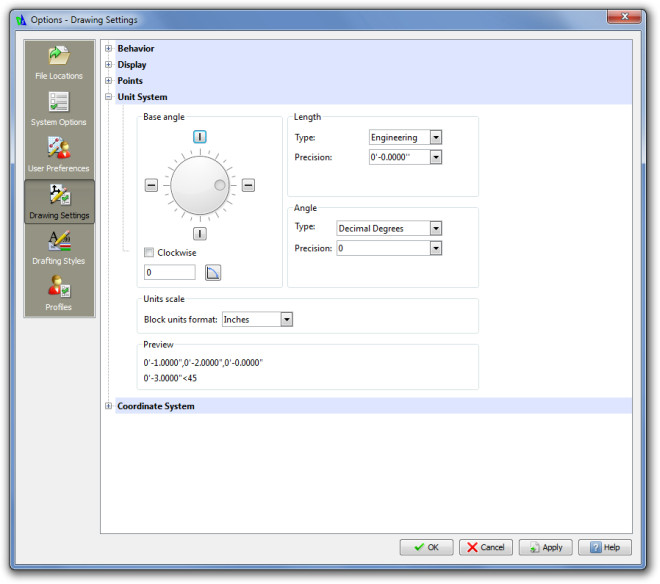Open System Options page
Image resolution: width=660 pixels, height=584 pixels.
click(x=59, y=109)
